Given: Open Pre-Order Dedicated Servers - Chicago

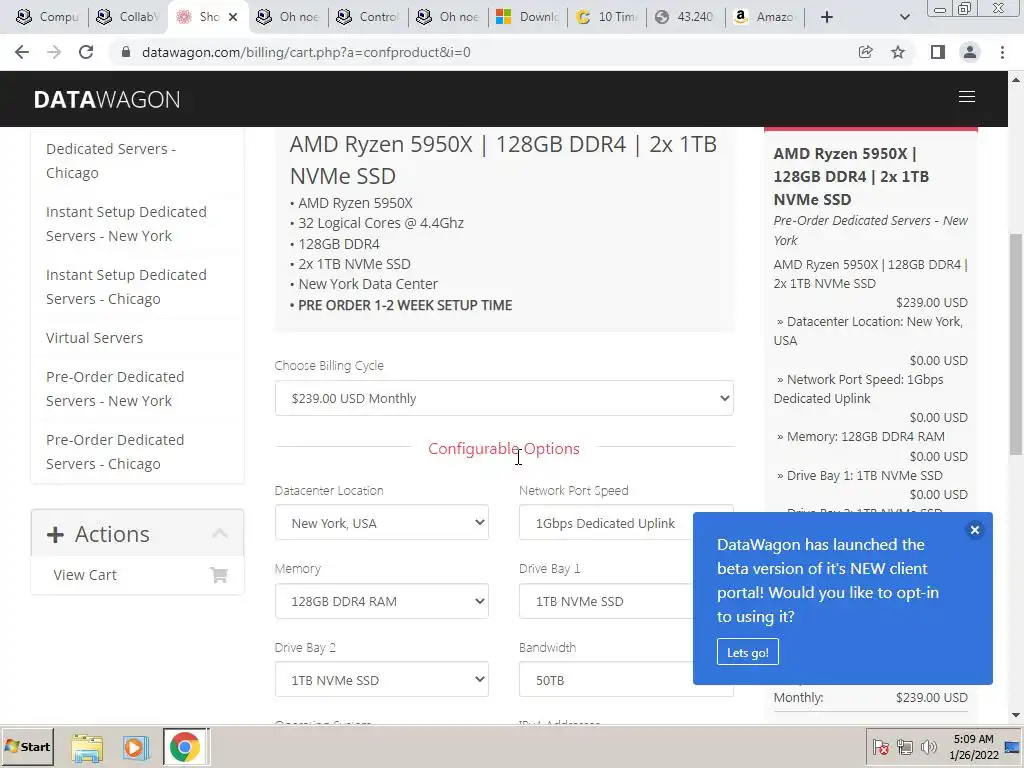Looking at the screenshot, I should [115, 452].
